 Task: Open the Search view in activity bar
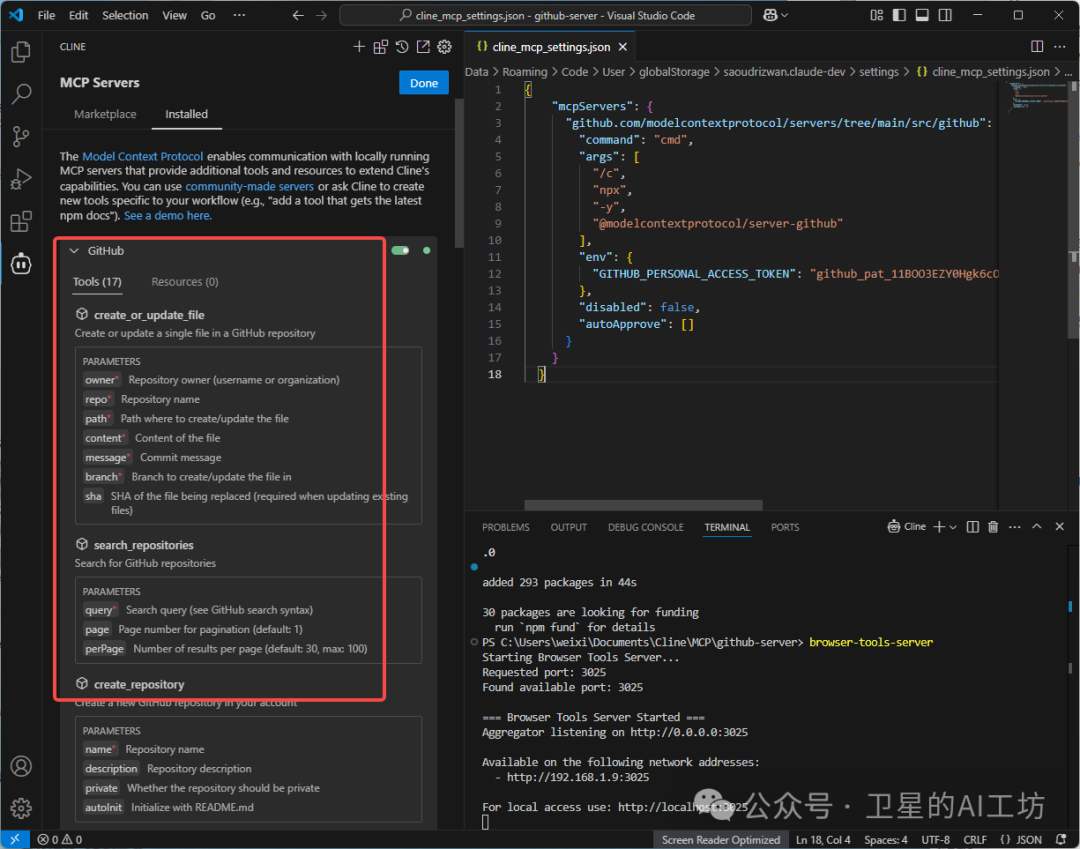coord(21,94)
